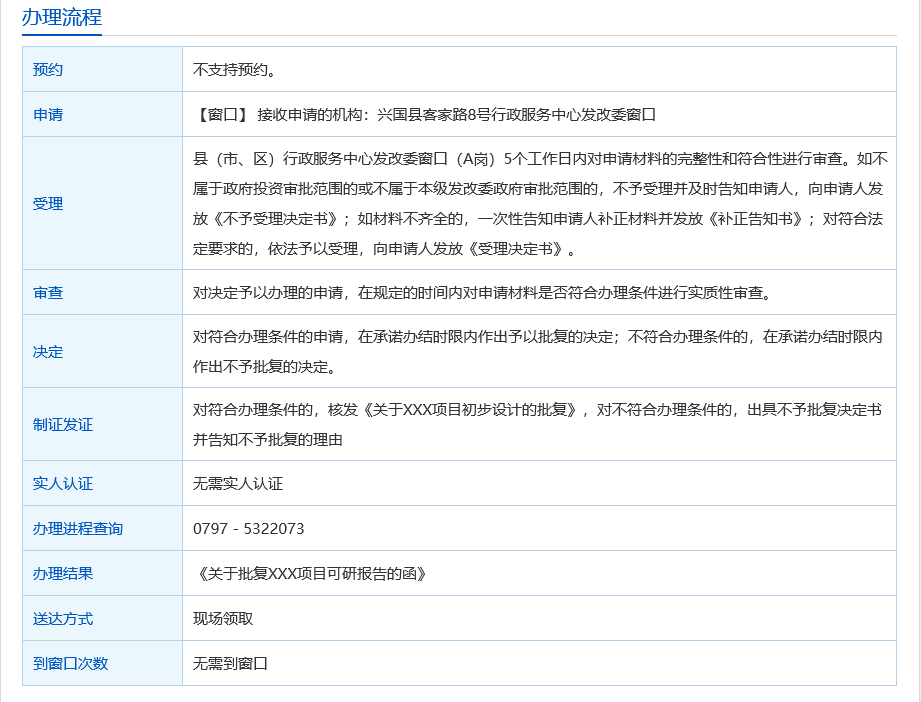Click the 无需实人认证 value

click(238, 484)
